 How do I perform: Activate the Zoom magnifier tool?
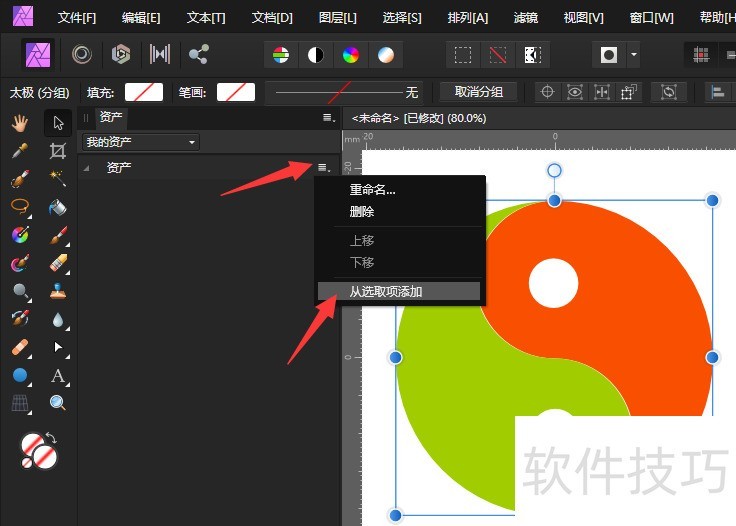58,403
